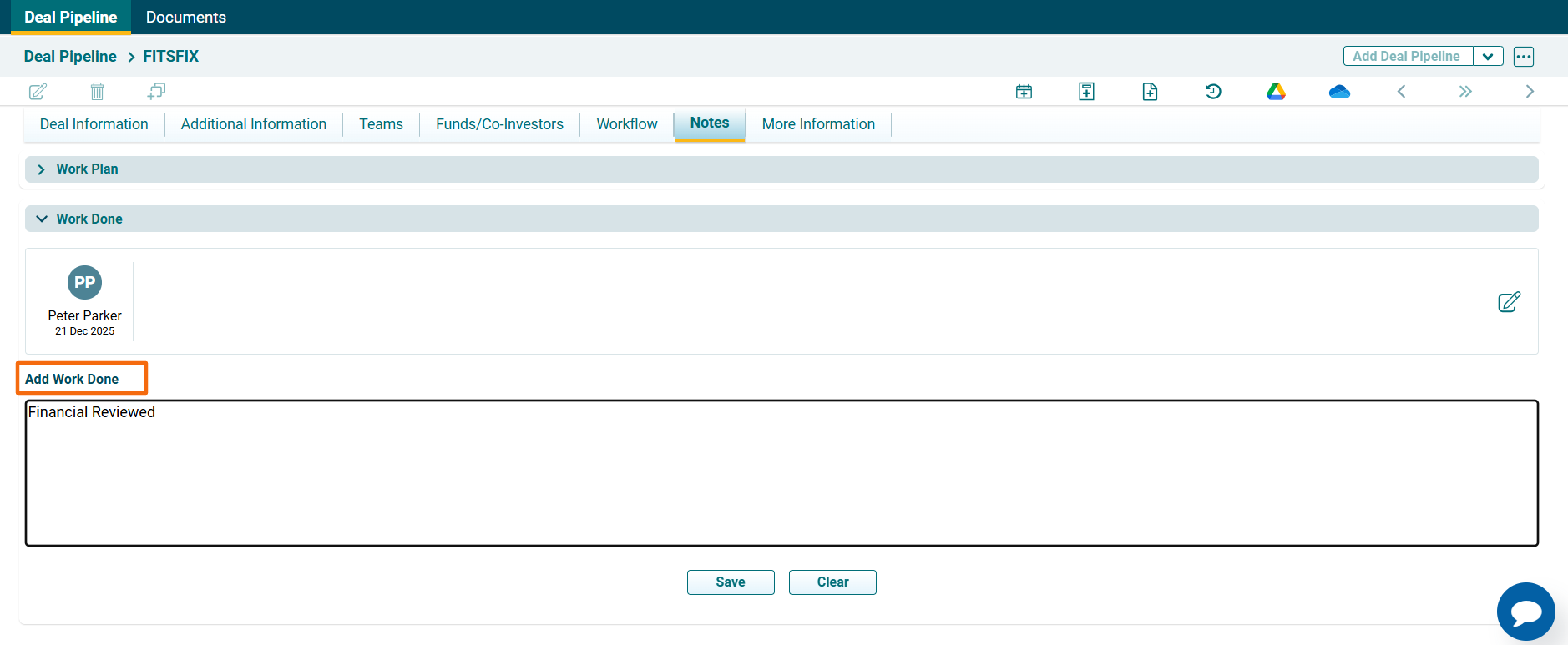Click the edit pencil icon in toolbar
The width and height of the screenshot is (1568, 645).
click(38, 92)
